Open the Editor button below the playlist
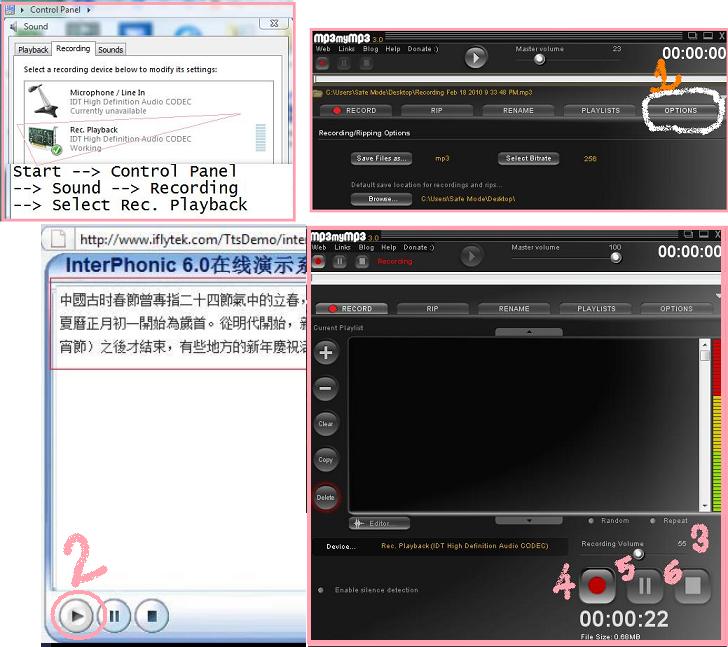 (379, 524)
